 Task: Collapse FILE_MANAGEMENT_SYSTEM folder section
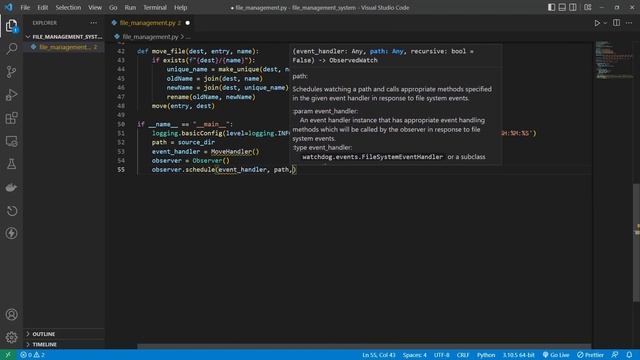(x=64, y=37)
